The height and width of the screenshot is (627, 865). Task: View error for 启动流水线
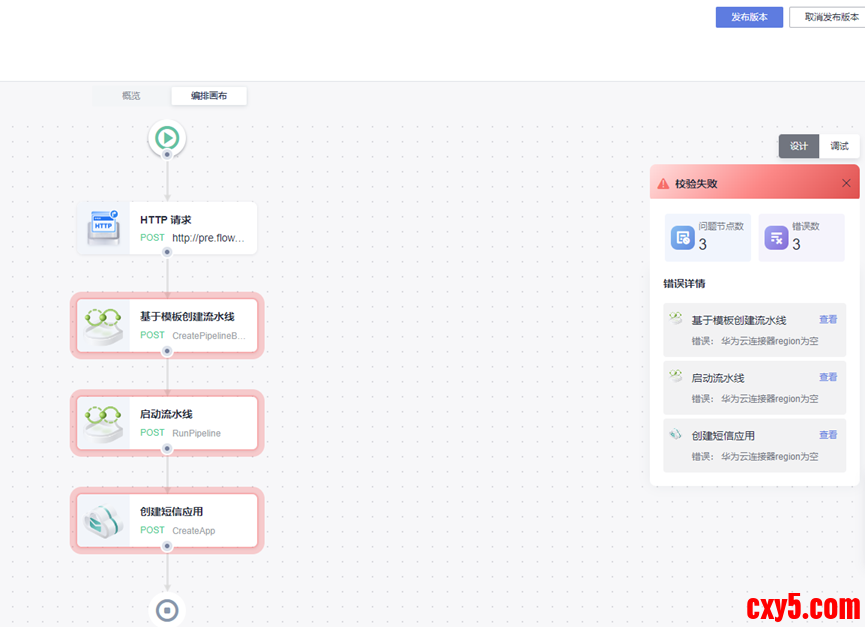coord(828,377)
